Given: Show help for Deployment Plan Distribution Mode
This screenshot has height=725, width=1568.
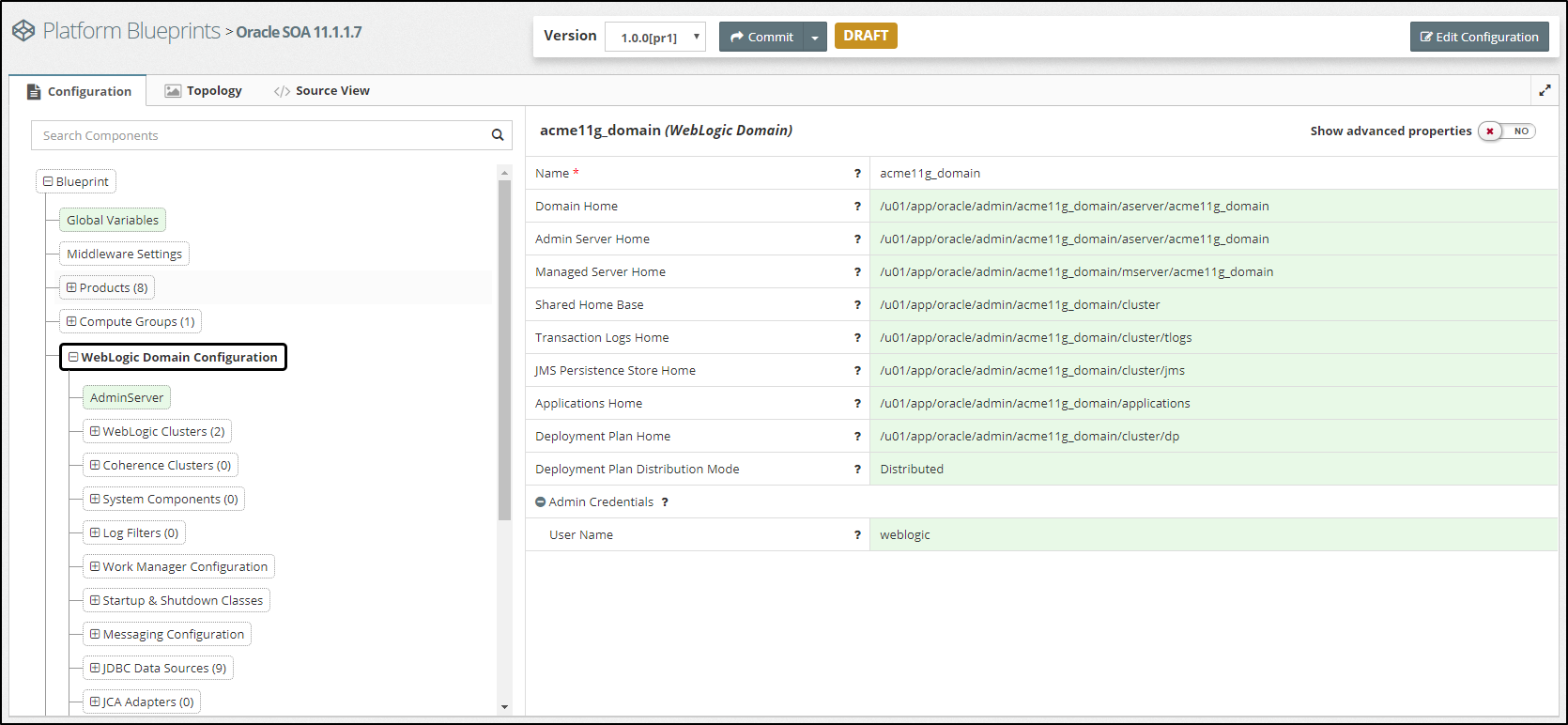Looking at the screenshot, I should click(x=857, y=470).
